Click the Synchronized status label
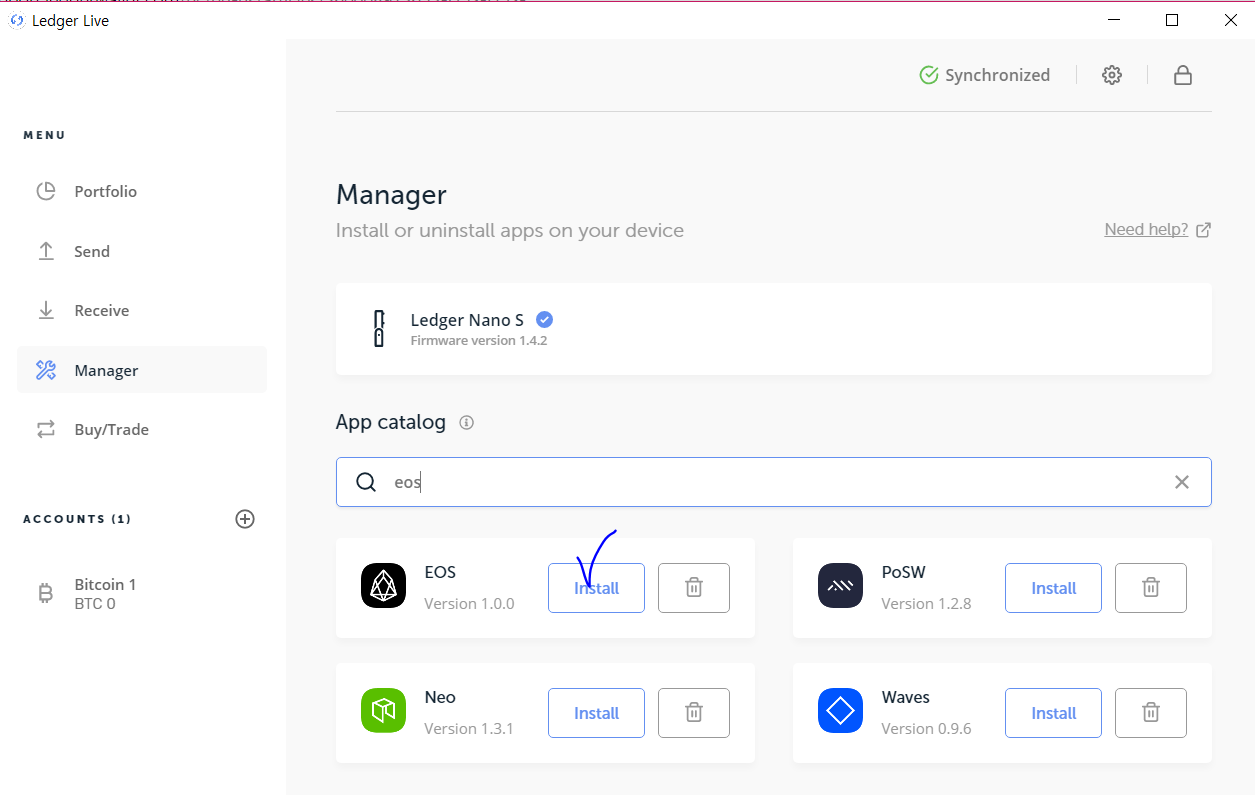 (997, 75)
